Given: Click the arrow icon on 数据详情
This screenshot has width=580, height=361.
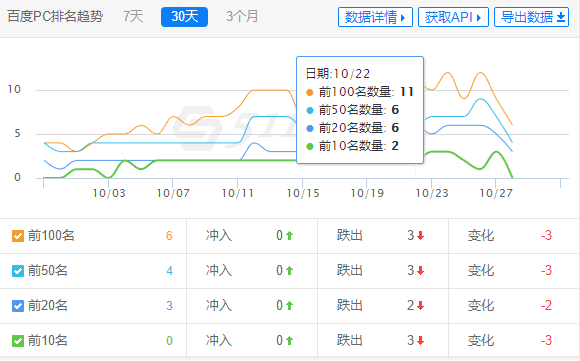Looking at the screenshot, I should pos(403,17).
